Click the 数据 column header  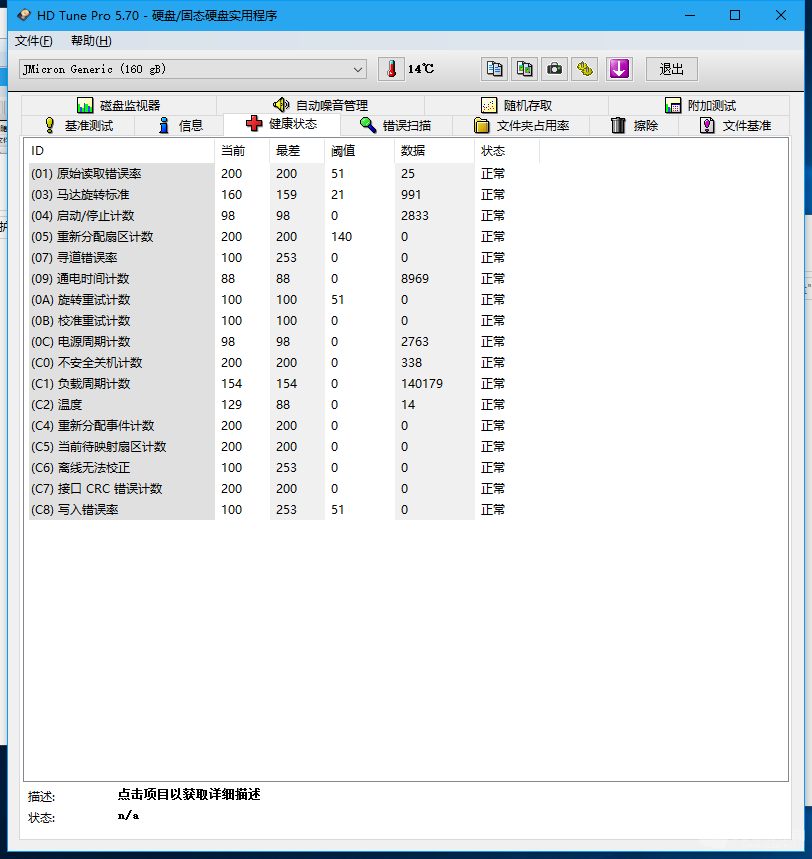[434, 151]
